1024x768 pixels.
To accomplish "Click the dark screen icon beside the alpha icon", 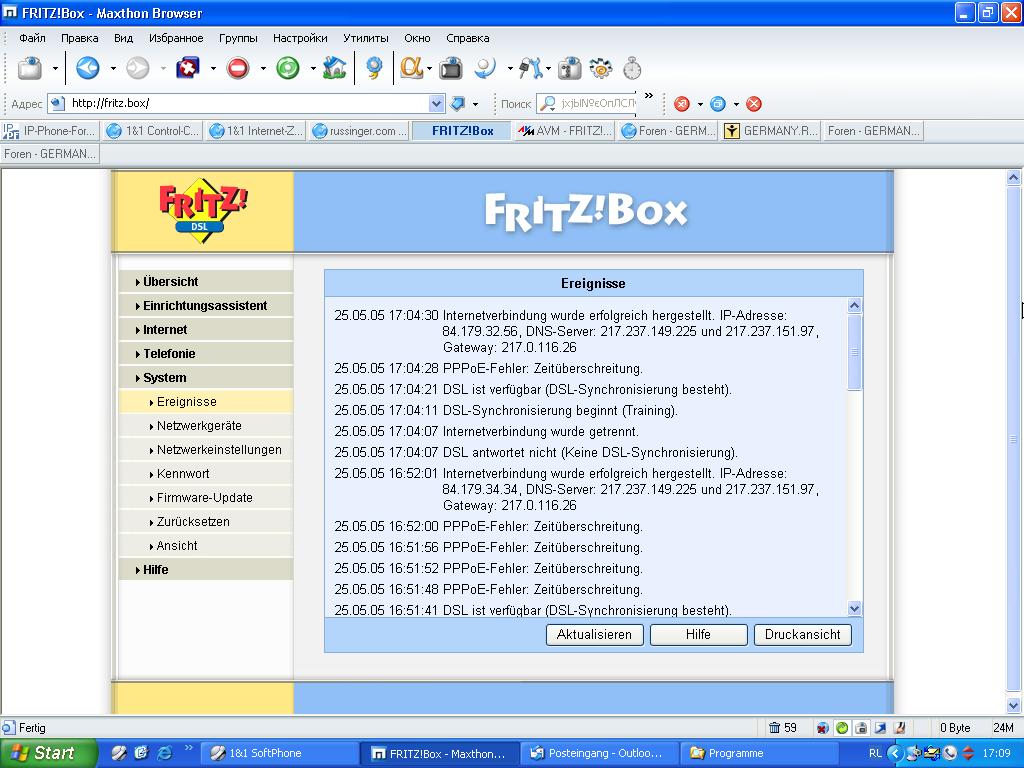I will point(451,68).
